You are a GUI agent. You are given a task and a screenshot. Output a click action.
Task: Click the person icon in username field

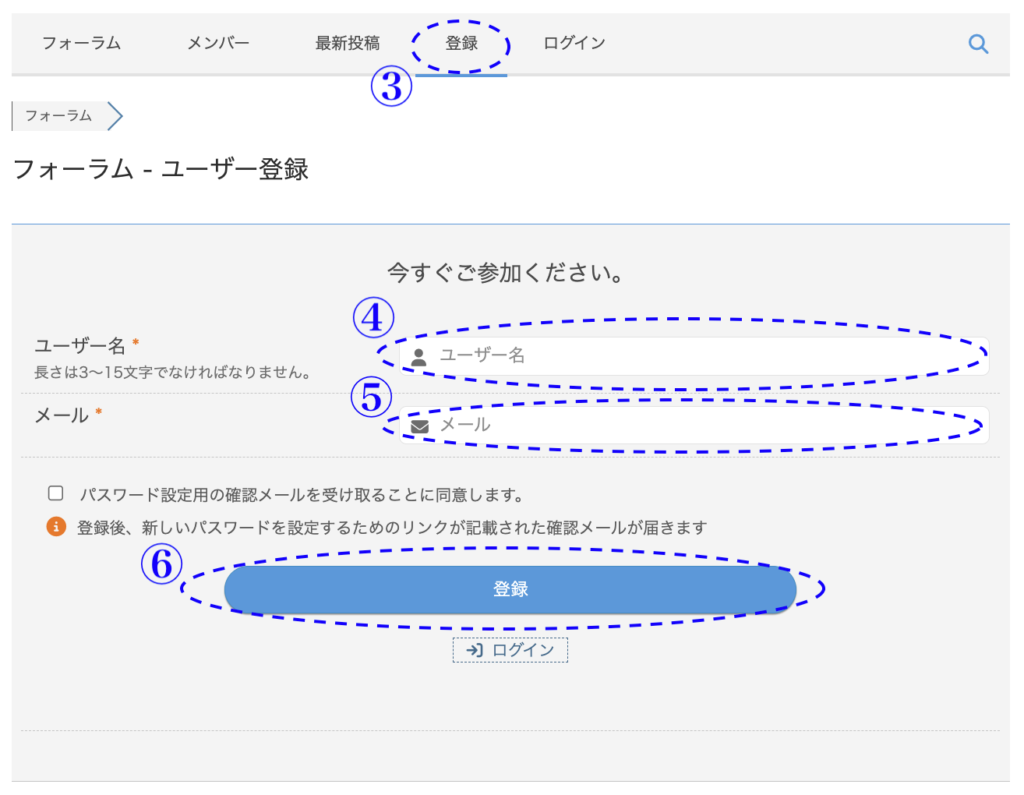pyautogui.click(x=419, y=356)
